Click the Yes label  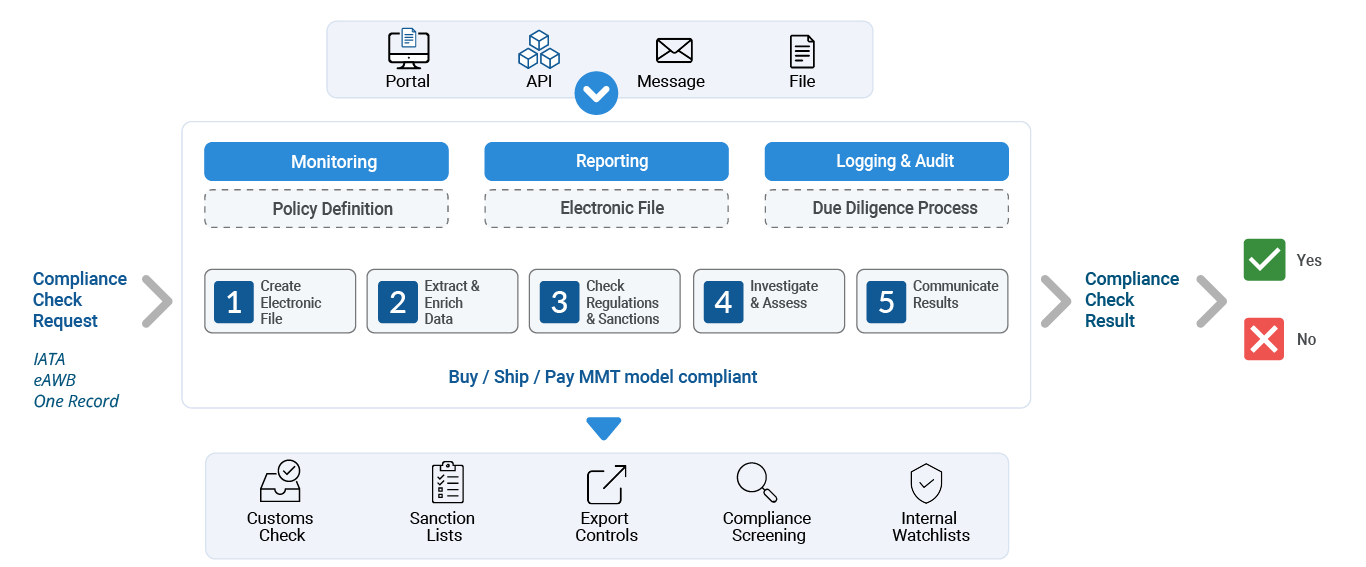(1309, 260)
